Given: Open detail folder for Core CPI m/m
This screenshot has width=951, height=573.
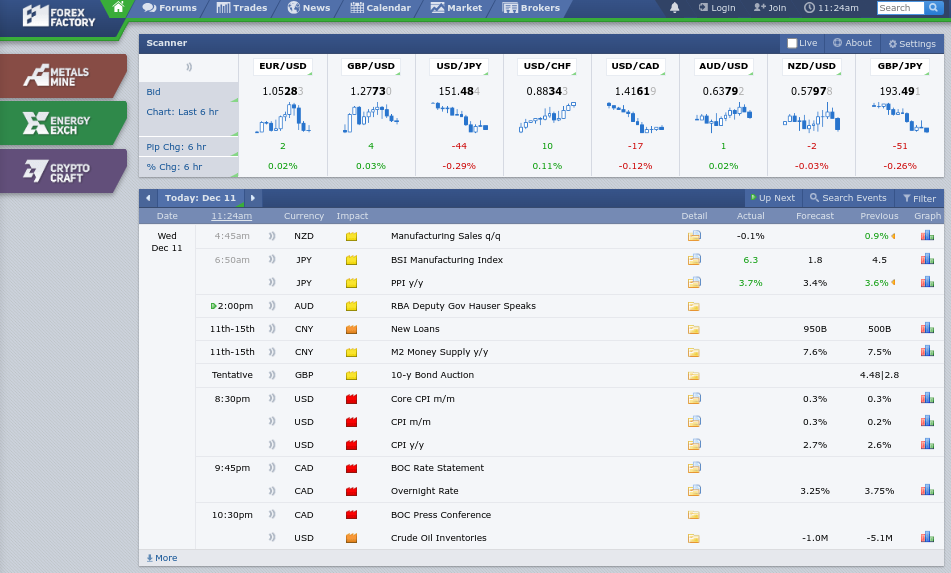Looking at the screenshot, I should click(x=694, y=399).
